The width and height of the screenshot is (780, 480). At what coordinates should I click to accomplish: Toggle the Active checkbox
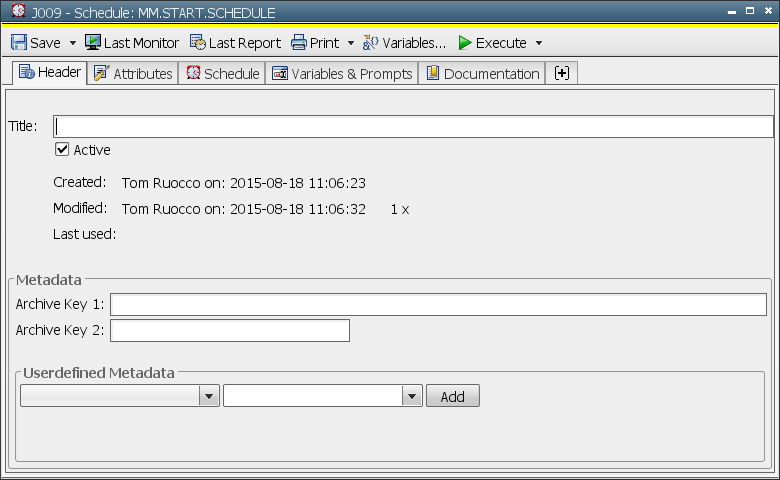62,150
